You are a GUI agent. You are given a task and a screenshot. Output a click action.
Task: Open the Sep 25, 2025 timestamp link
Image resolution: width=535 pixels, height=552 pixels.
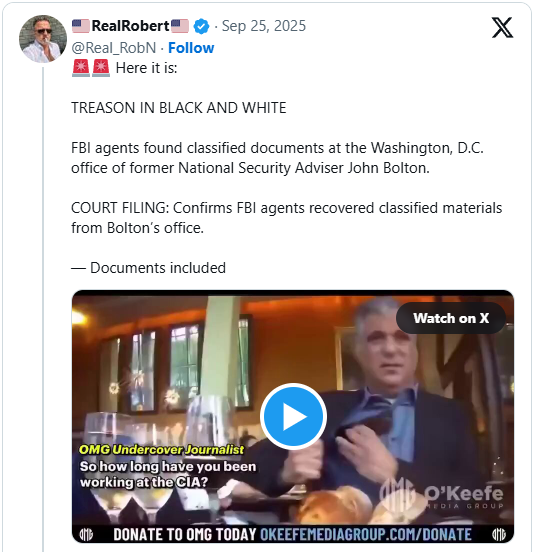264,26
